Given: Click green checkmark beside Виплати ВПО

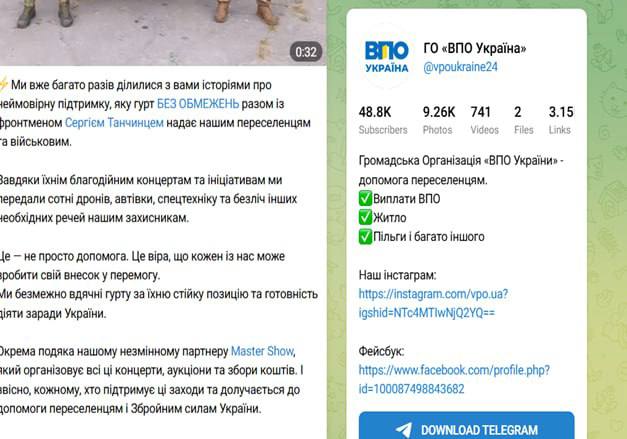Looking at the screenshot, I should (365, 199).
